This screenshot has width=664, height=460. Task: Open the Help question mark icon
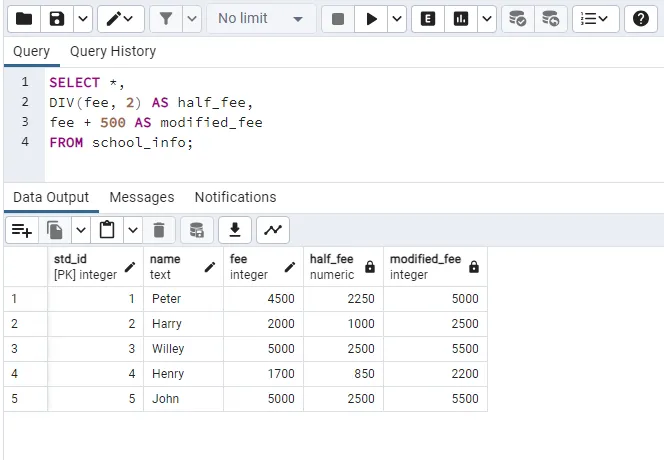coord(641,19)
